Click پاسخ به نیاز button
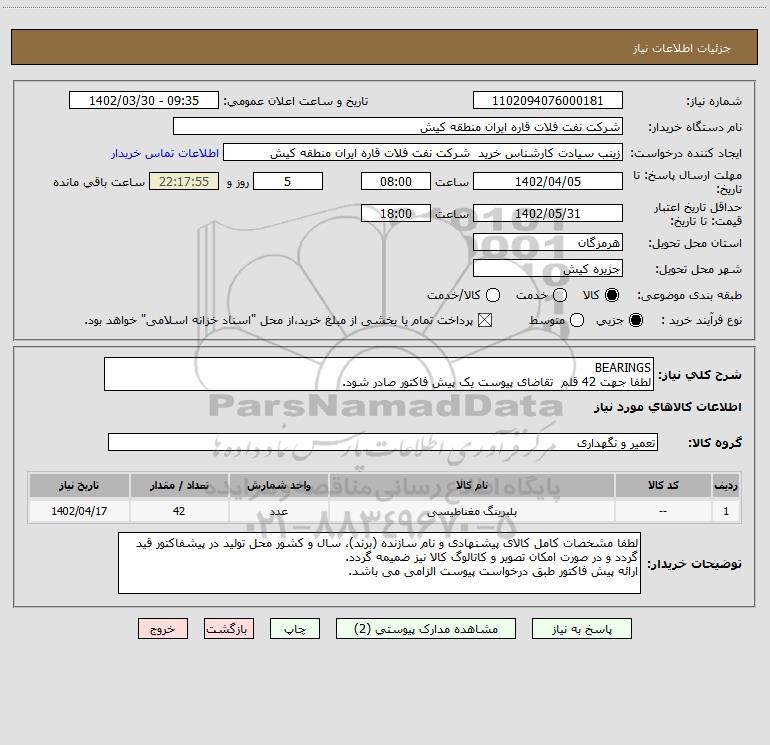Screen dimensions: 770x745 click(581, 629)
